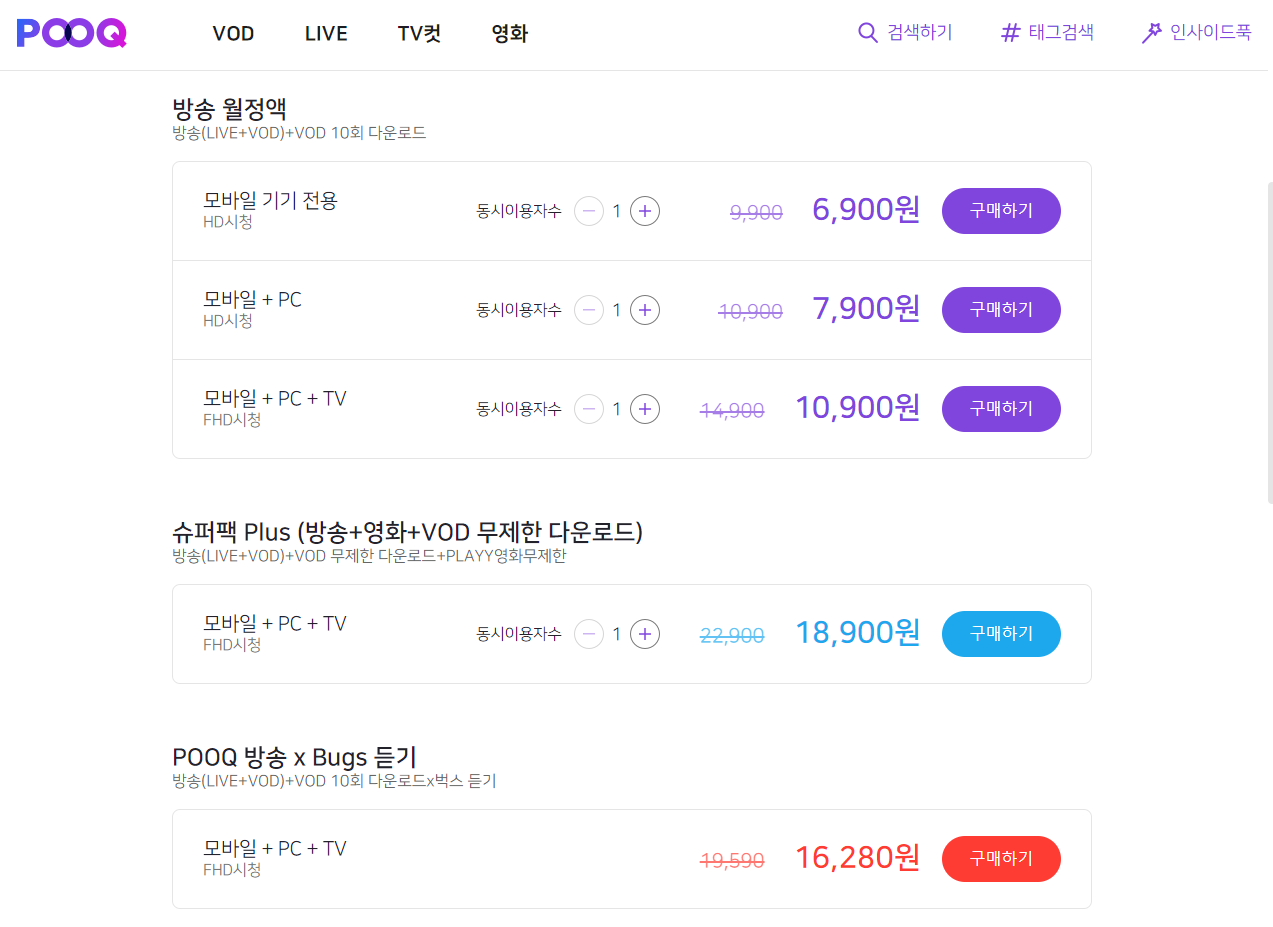The image size is (1273, 927).
Task: Decrease users for 슈퍼팩 Plus plan
Action: tap(589, 634)
